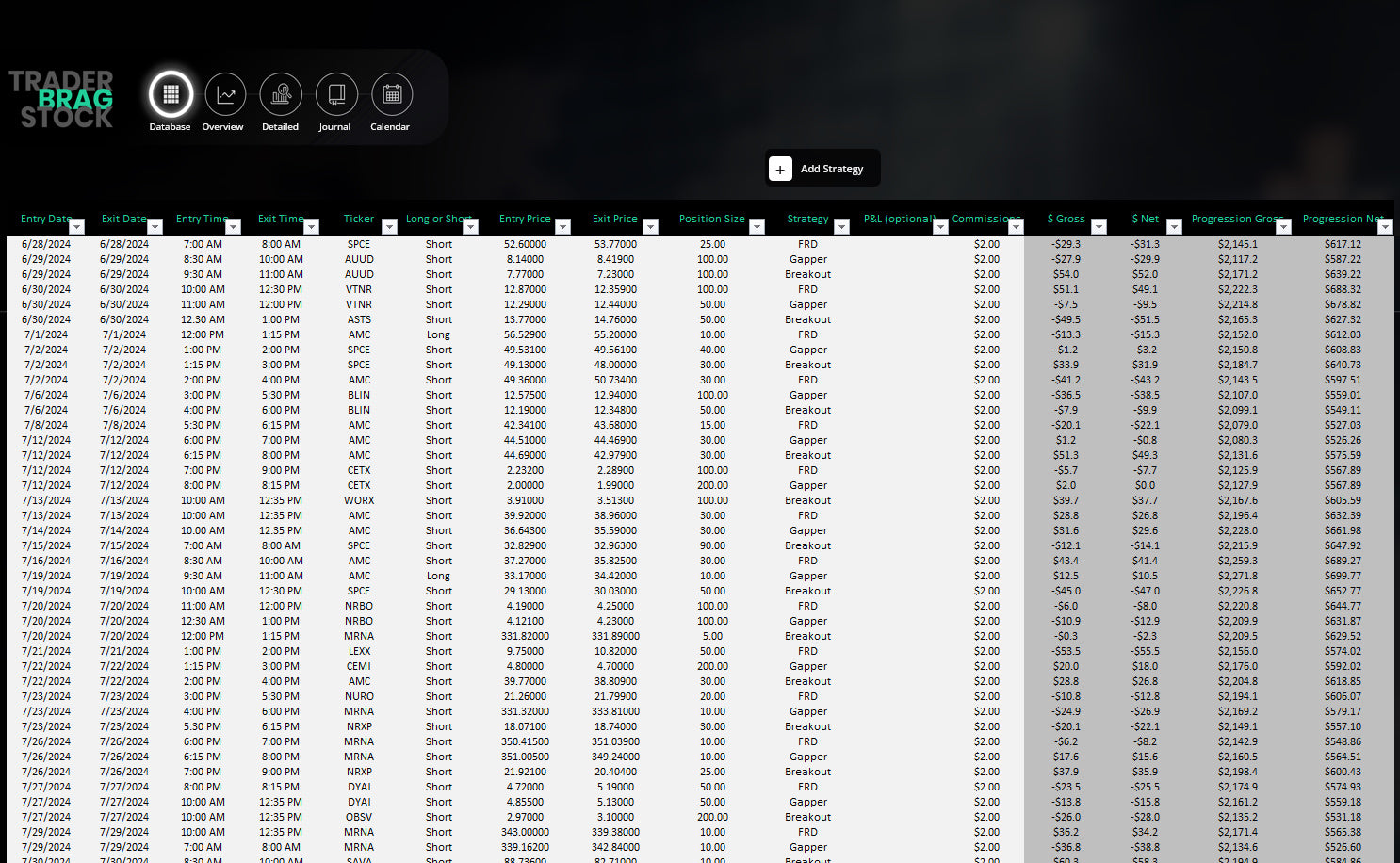Click the Trader Brag Stock logo
The height and width of the screenshot is (863, 1400).
coord(62,99)
